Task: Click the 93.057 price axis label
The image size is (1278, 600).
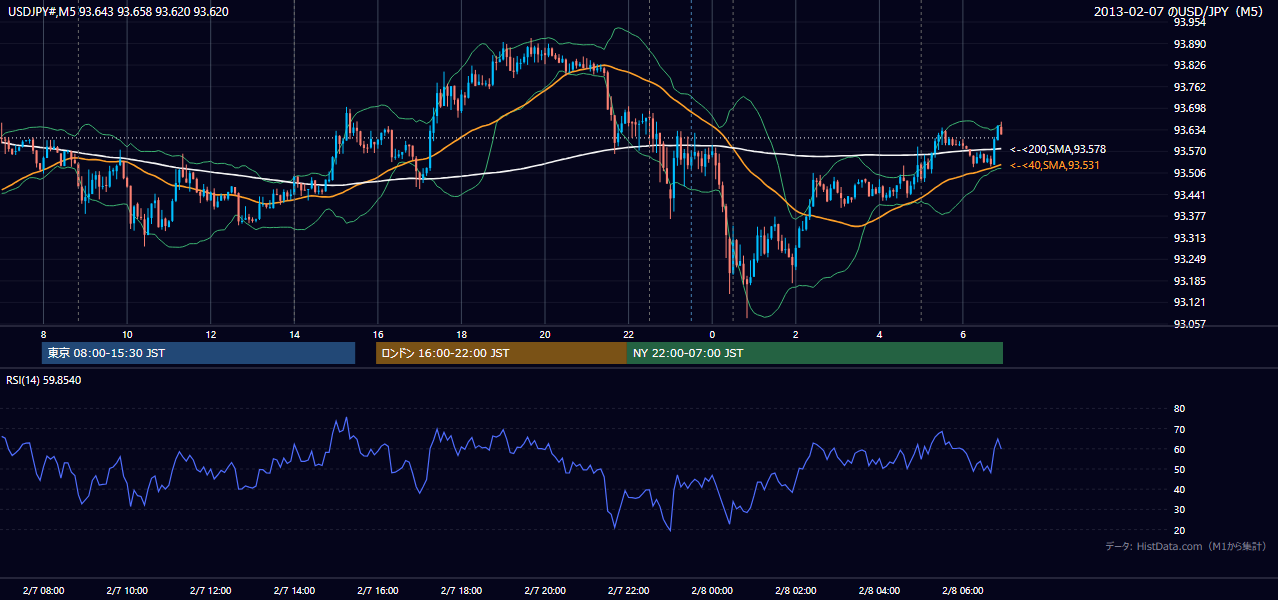Action: (1190, 324)
